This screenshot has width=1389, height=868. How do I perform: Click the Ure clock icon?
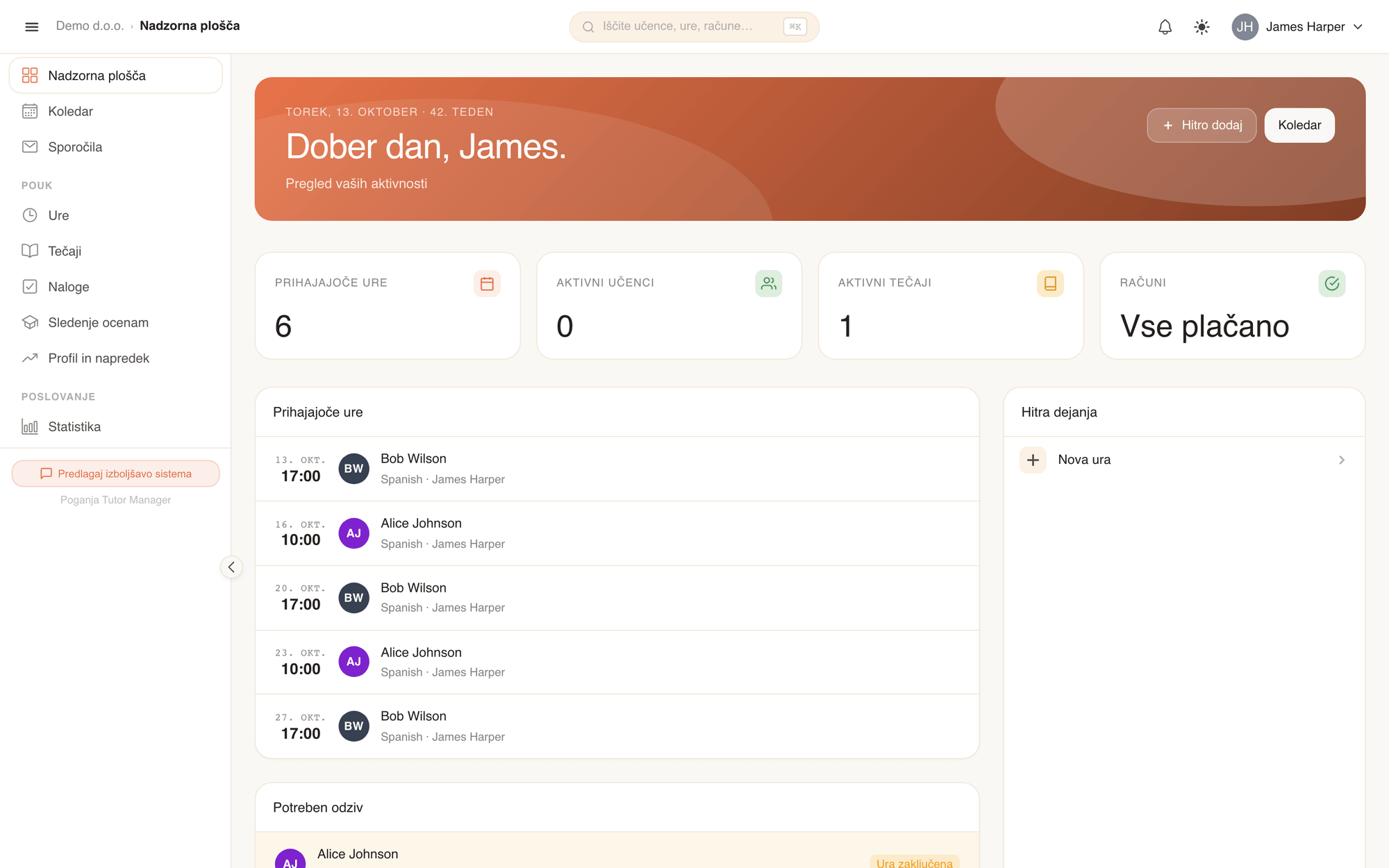[x=30, y=215]
